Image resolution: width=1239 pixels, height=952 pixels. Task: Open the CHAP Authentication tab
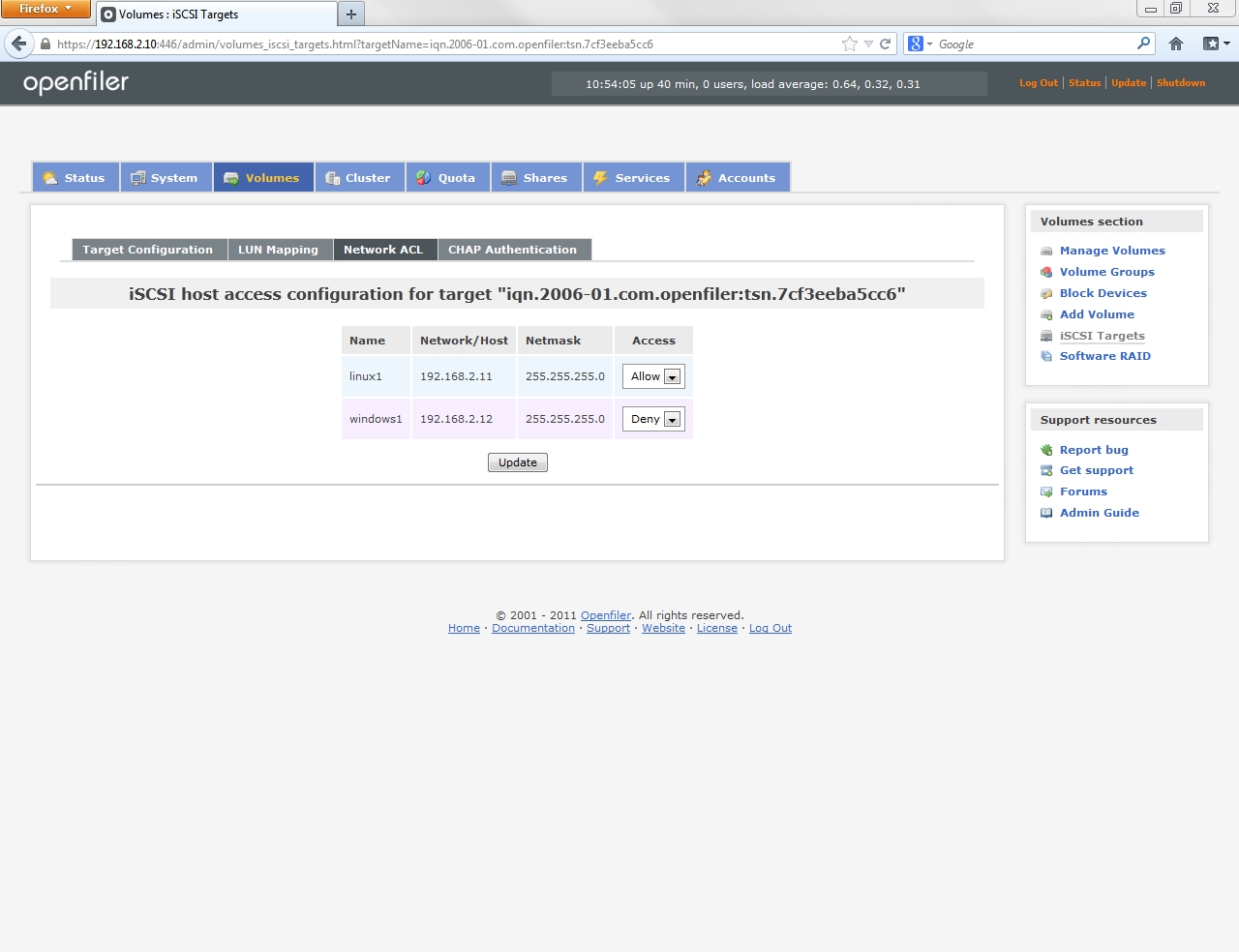(512, 250)
